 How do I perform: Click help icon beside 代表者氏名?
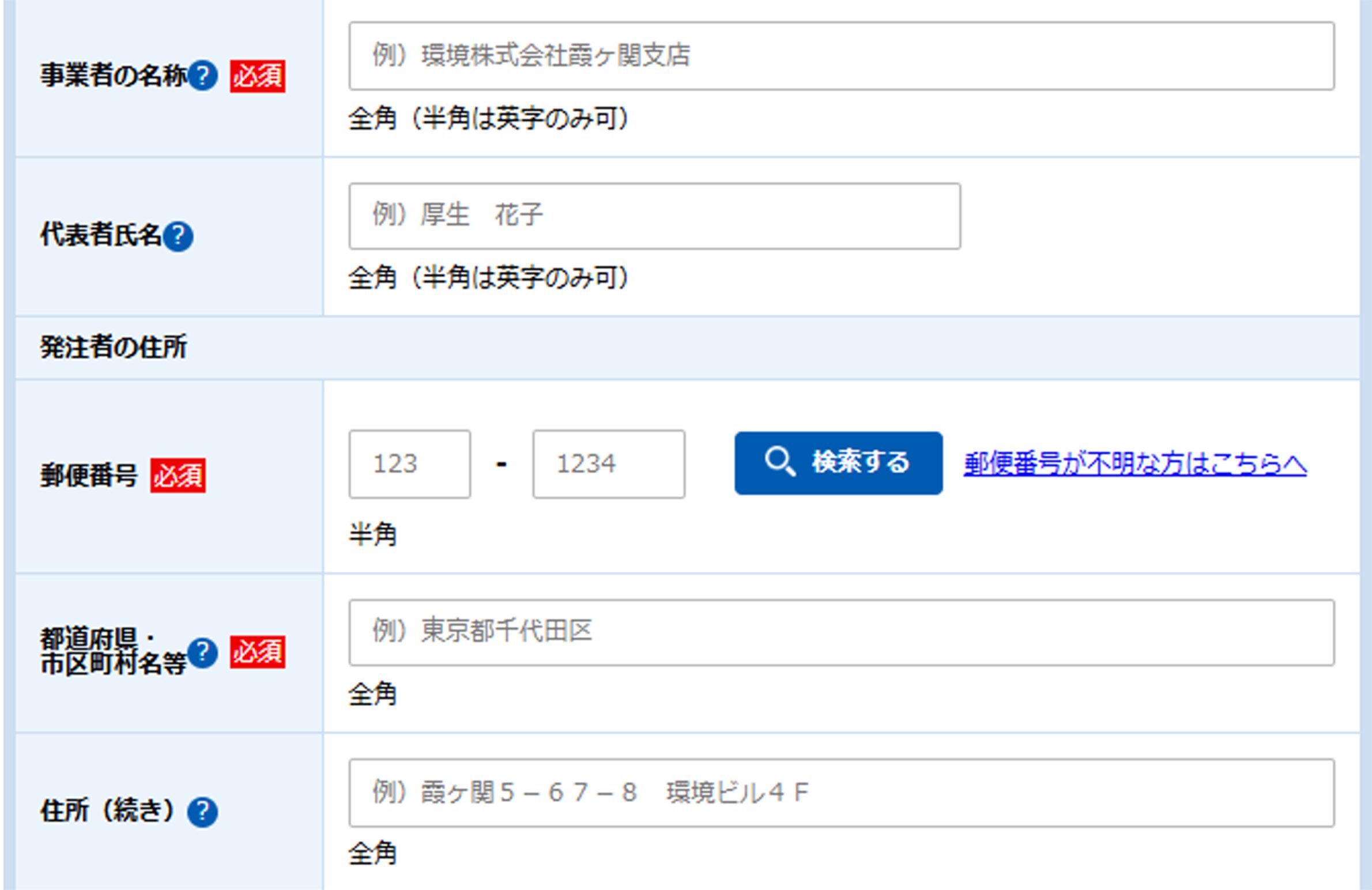[x=178, y=236]
